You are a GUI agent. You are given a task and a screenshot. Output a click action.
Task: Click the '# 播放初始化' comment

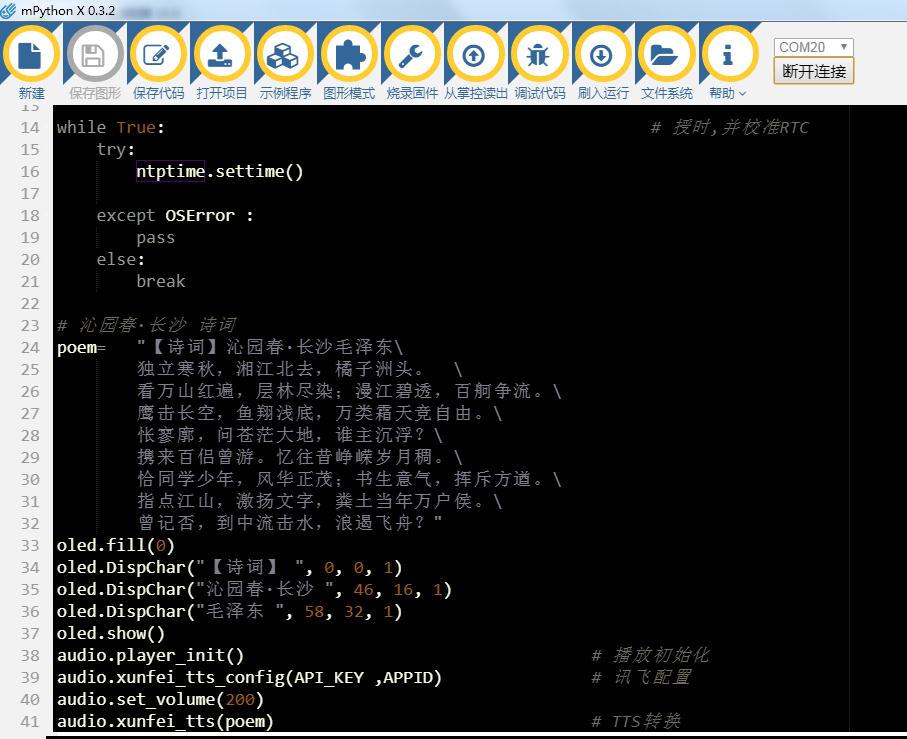point(650,655)
